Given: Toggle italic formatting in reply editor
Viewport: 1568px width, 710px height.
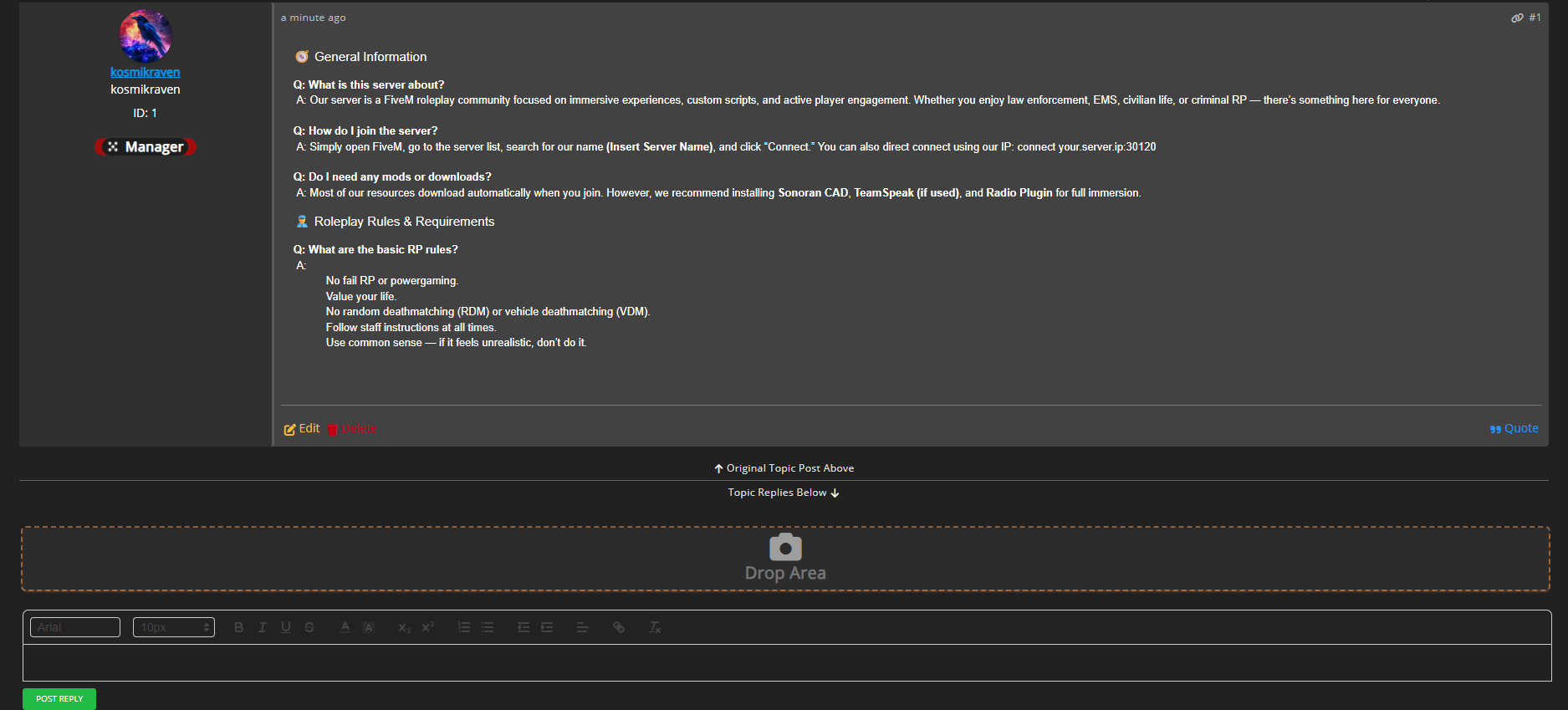Looking at the screenshot, I should 263,627.
